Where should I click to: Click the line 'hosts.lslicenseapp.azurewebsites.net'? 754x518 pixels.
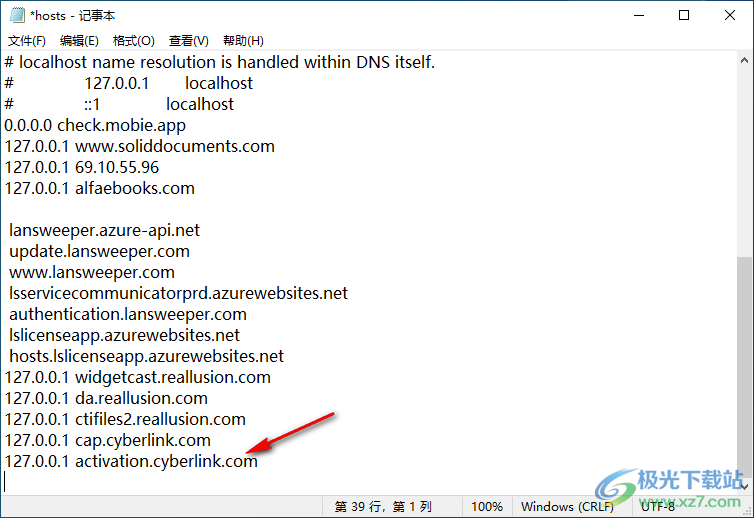point(147,356)
